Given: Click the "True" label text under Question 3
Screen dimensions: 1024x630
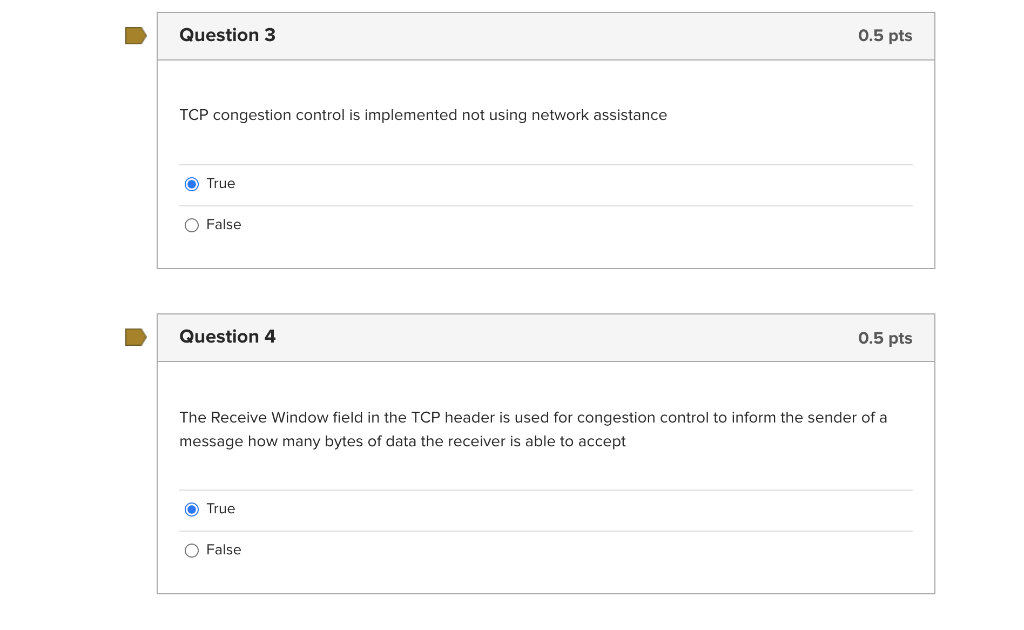Looking at the screenshot, I should (x=221, y=184).
